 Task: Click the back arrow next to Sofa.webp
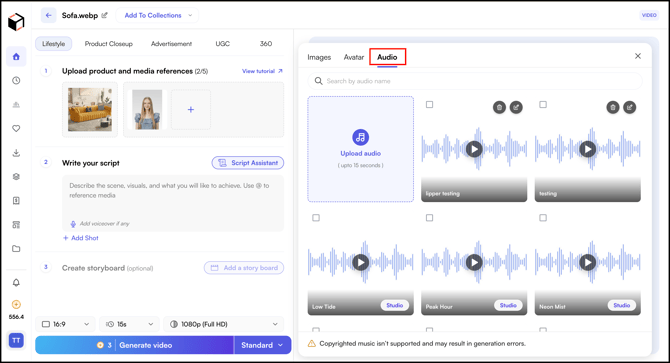coord(49,15)
